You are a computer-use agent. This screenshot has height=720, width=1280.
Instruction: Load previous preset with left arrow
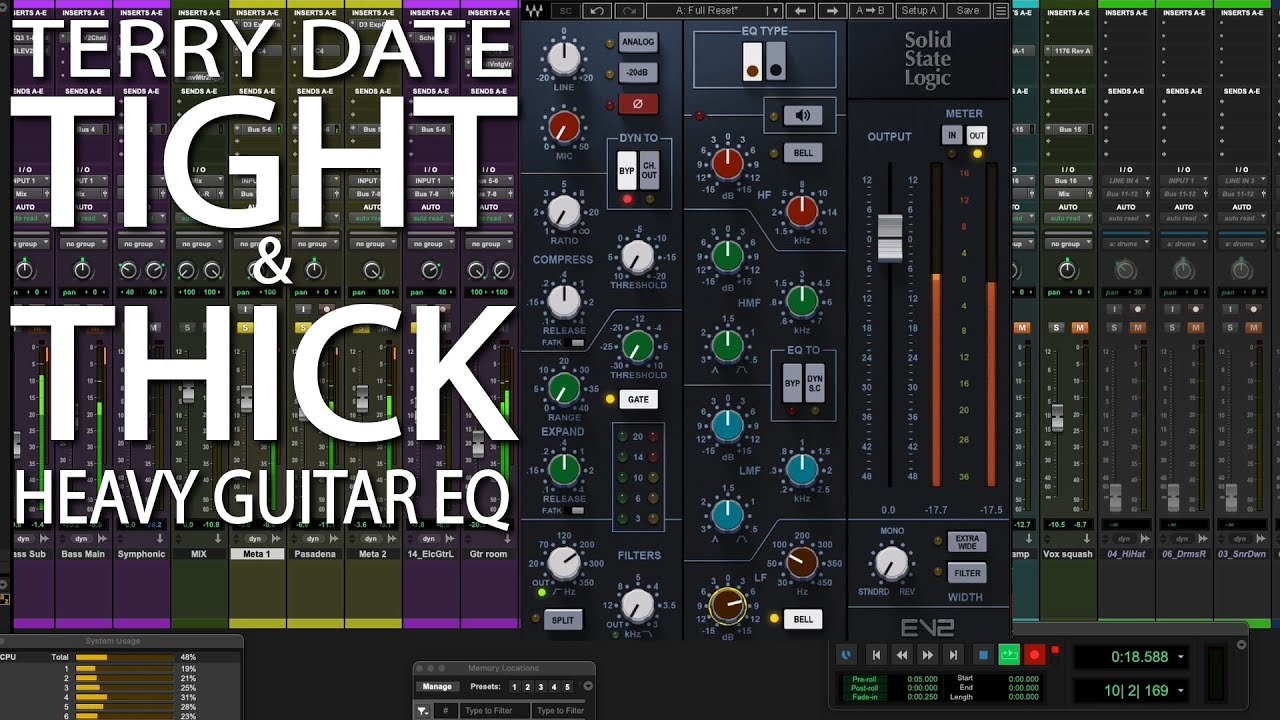[799, 10]
